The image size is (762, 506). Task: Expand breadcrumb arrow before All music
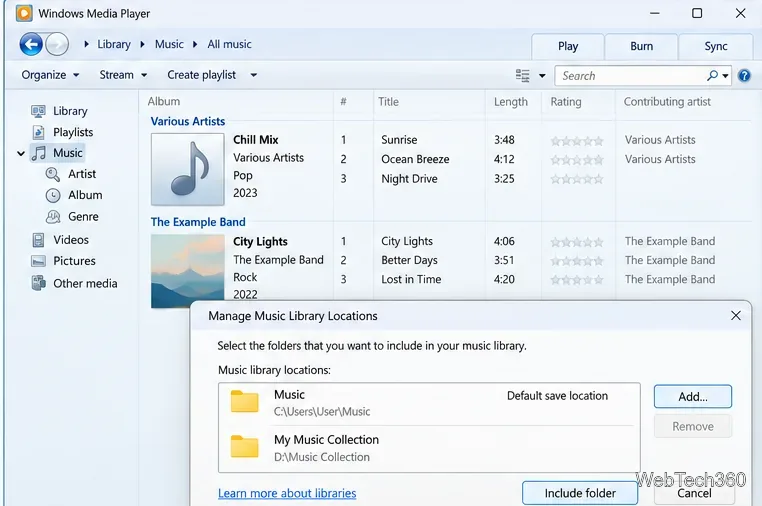(x=195, y=44)
